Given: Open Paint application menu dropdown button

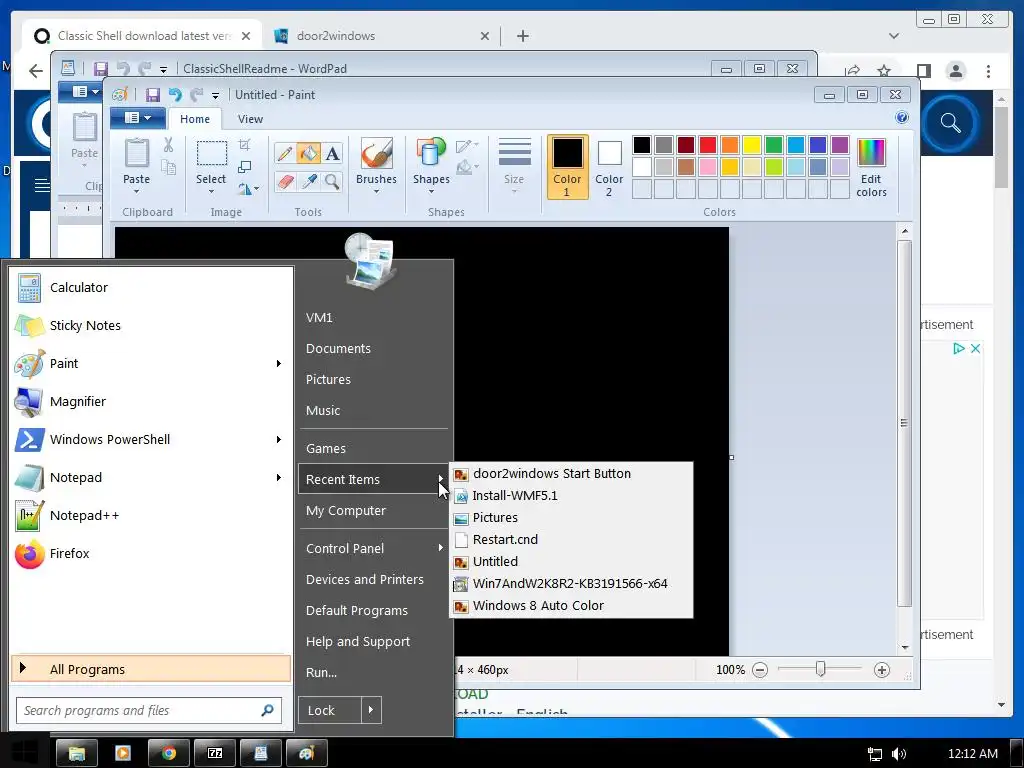Looking at the screenshot, I should tap(137, 118).
